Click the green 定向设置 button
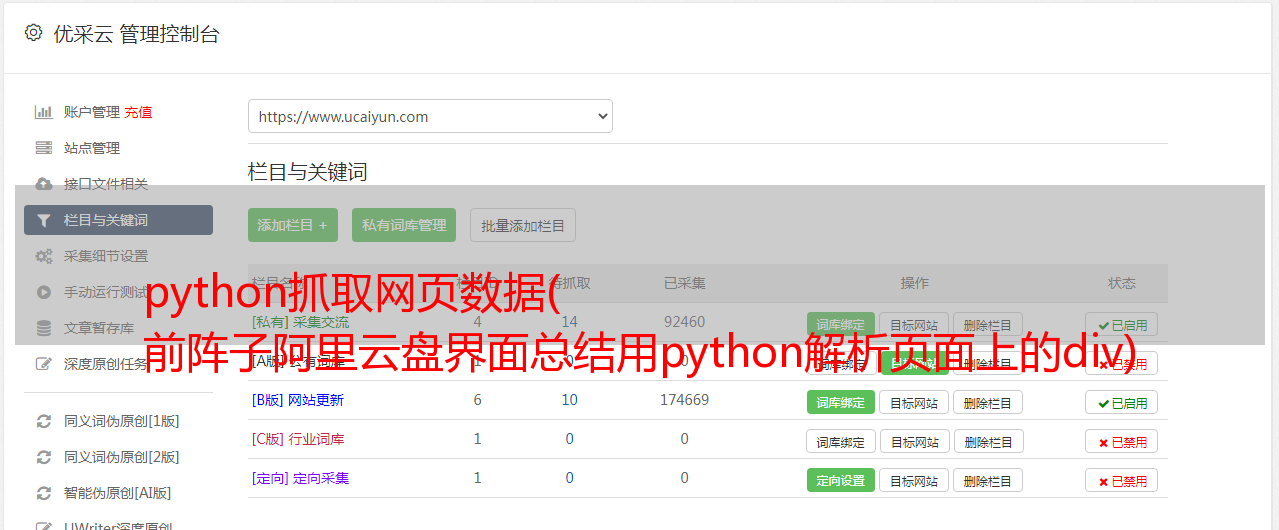 pos(841,480)
